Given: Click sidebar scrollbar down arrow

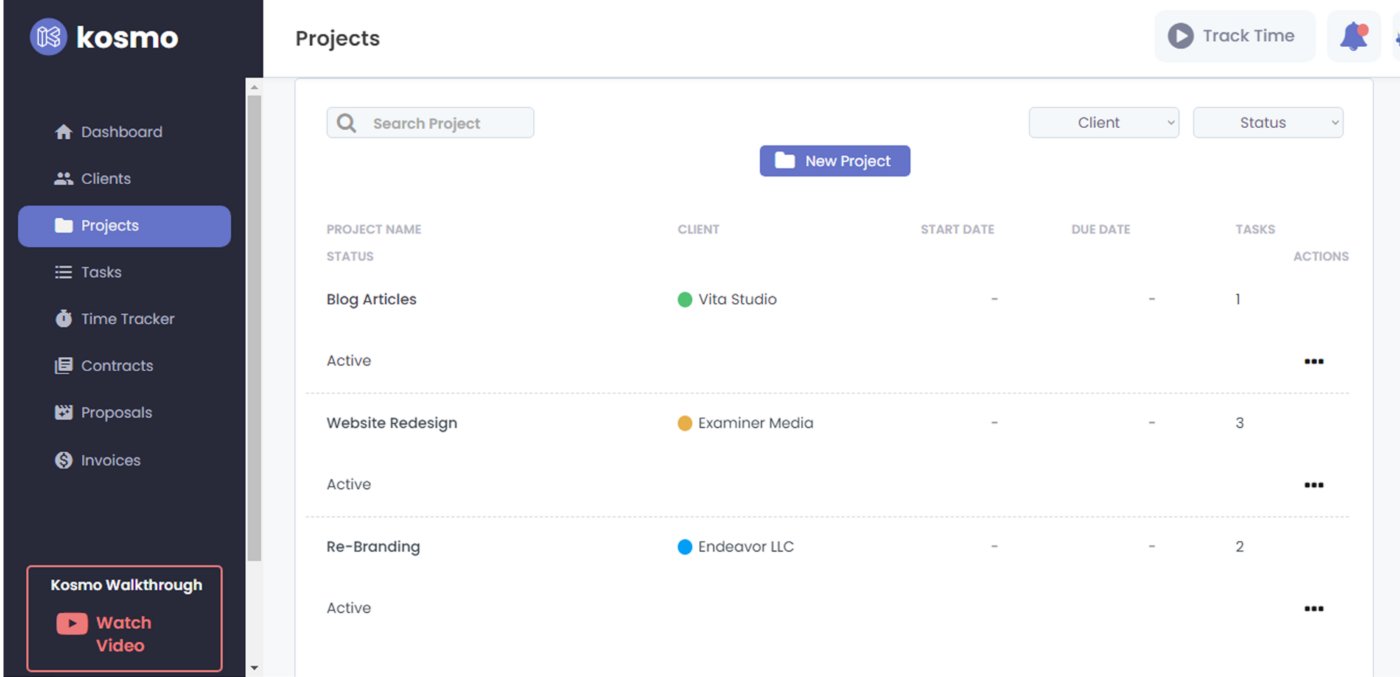Looking at the screenshot, I should pyautogui.click(x=254, y=667).
